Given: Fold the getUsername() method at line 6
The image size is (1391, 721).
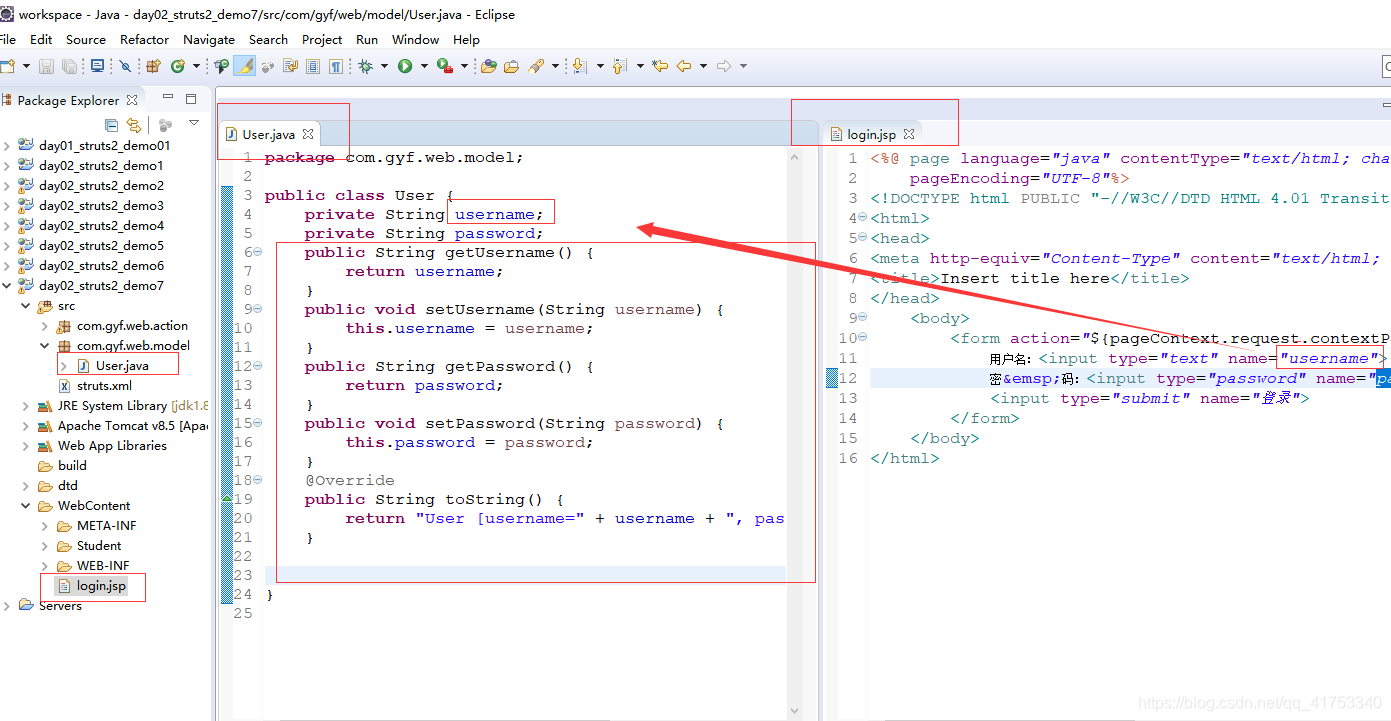Looking at the screenshot, I should [x=257, y=252].
